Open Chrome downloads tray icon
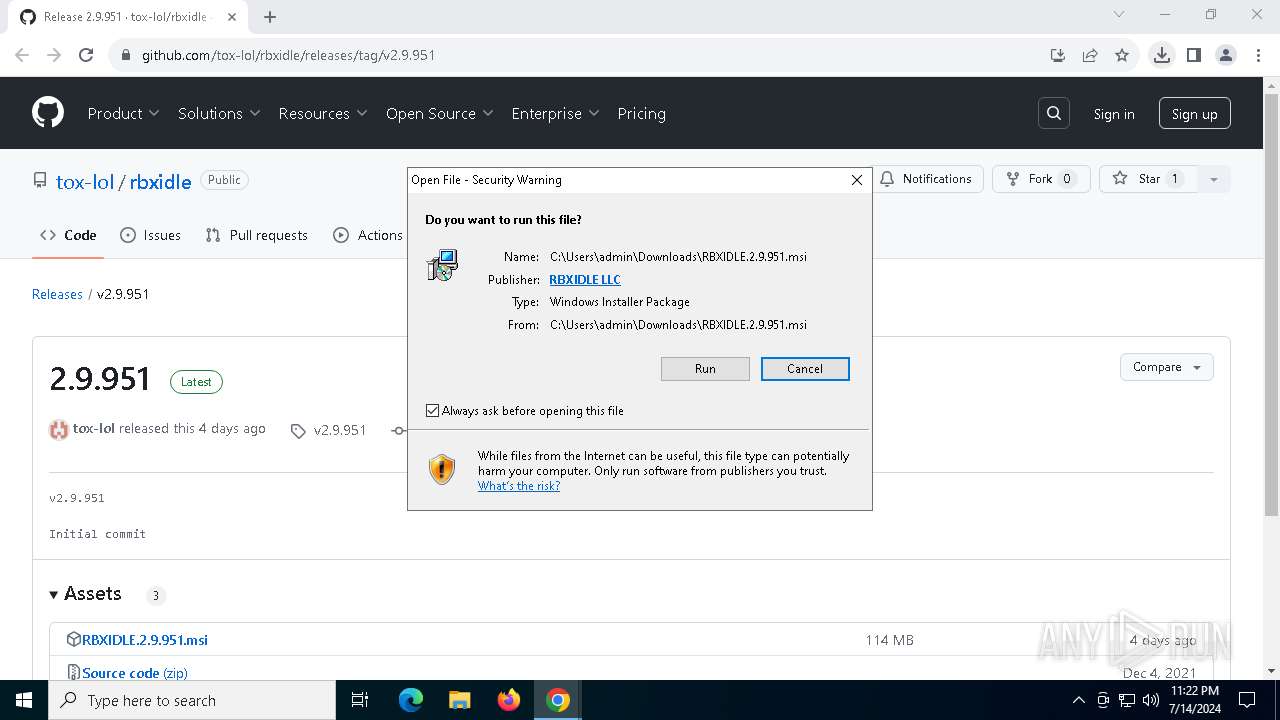1280x720 pixels. [x=1161, y=55]
